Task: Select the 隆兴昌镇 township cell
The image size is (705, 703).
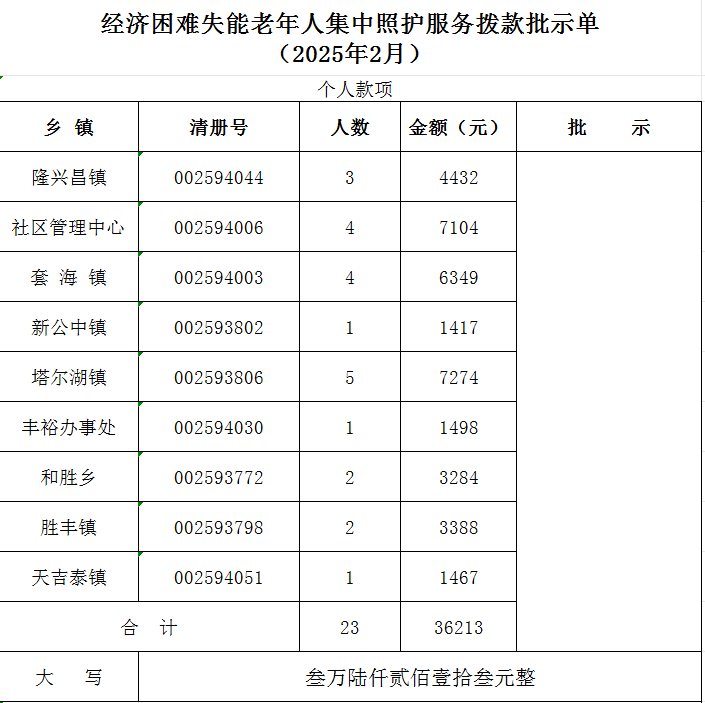Action: coord(69,178)
